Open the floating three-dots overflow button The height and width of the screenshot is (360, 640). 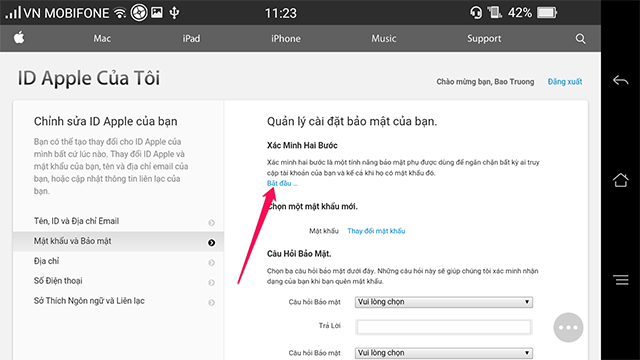tap(568, 327)
